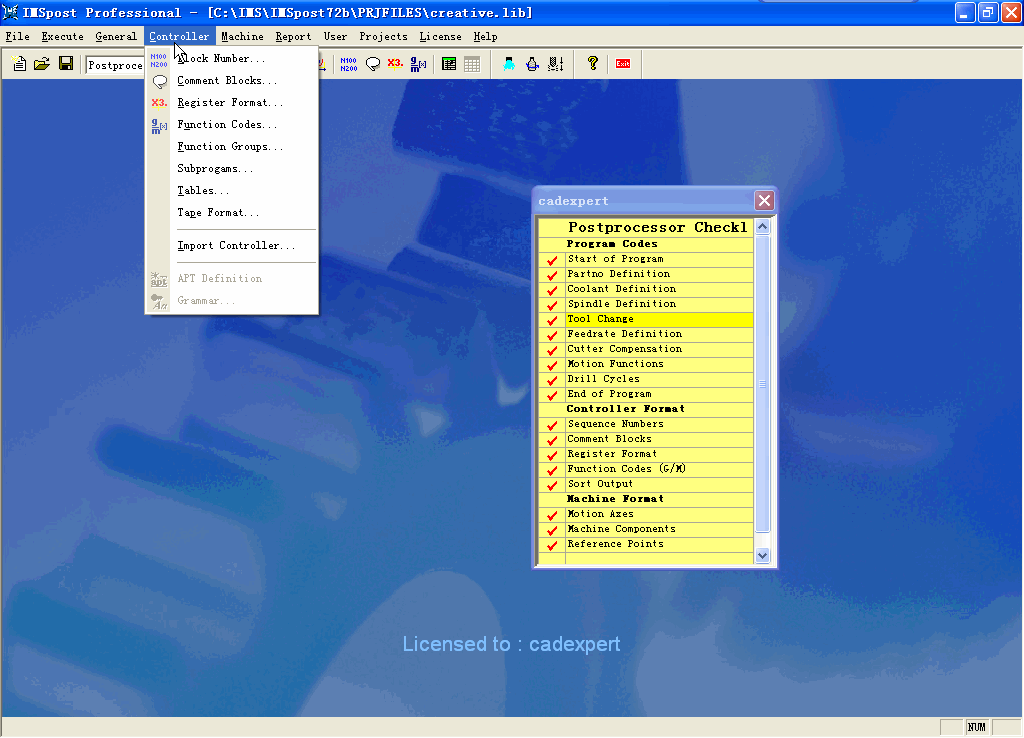Screen dimensions: 1024x738
Task: Click the rotary axis machine toolbar icon
Action: pyautogui.click(x=532, y=64)
